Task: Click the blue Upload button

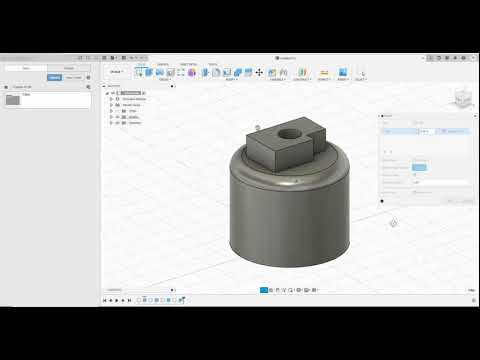Action: coord(54,78)
